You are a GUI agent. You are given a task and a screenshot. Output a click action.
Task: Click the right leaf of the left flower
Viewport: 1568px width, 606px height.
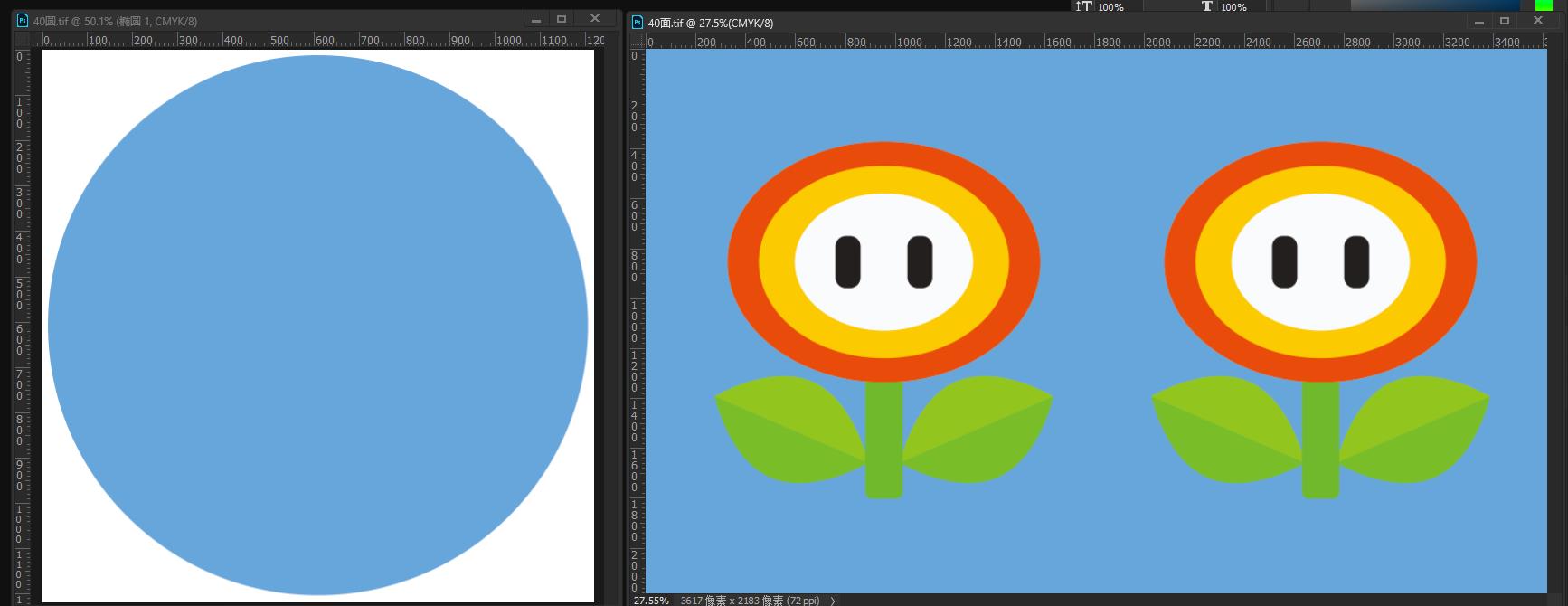click(978, 430)
